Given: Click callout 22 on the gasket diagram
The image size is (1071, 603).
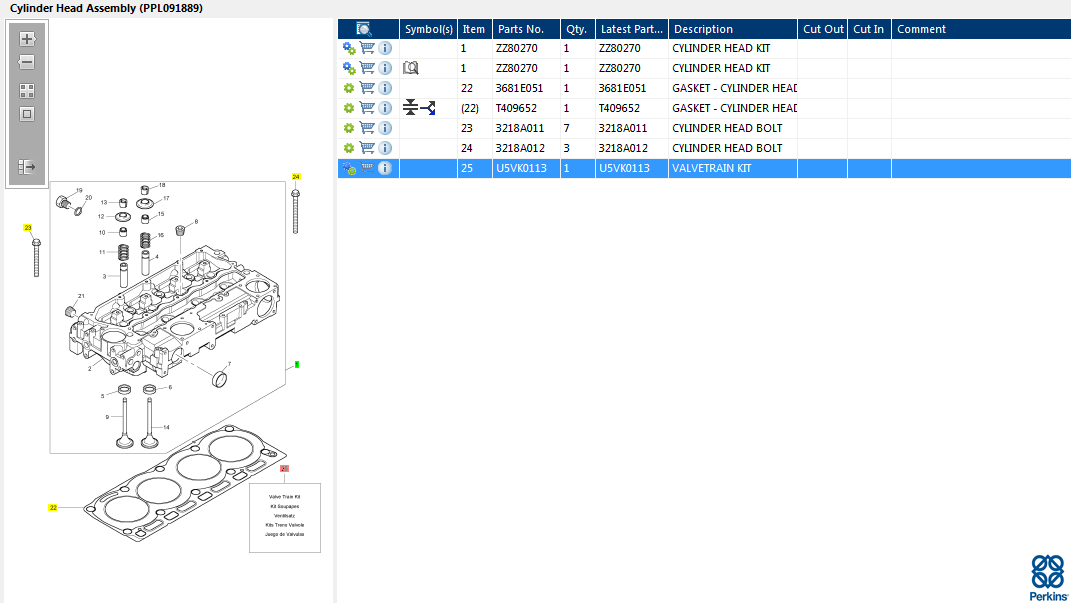Looking at the screenshot, I should click(53, 508).
